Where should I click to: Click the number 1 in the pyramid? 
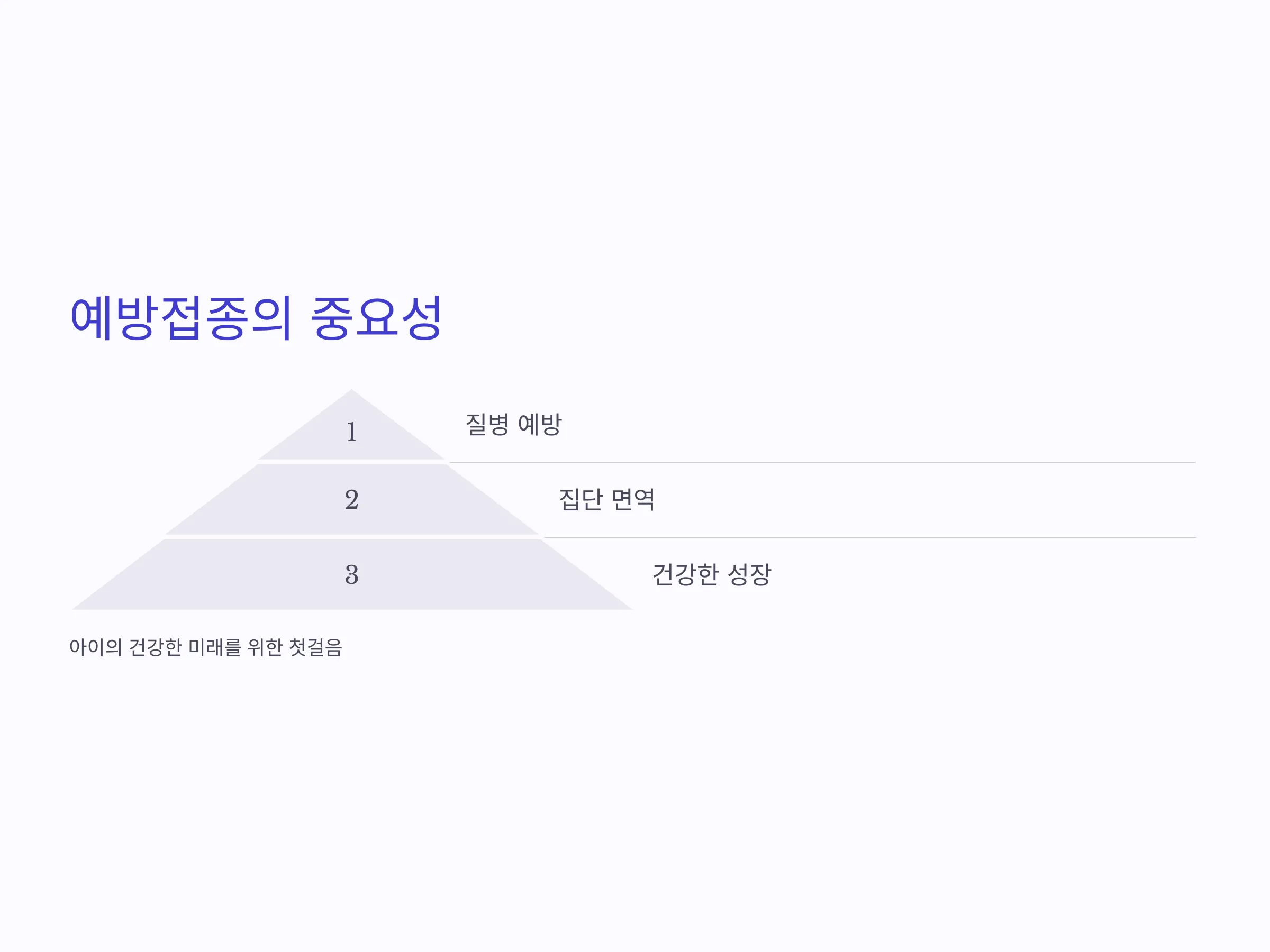click(x=352, y=432)
